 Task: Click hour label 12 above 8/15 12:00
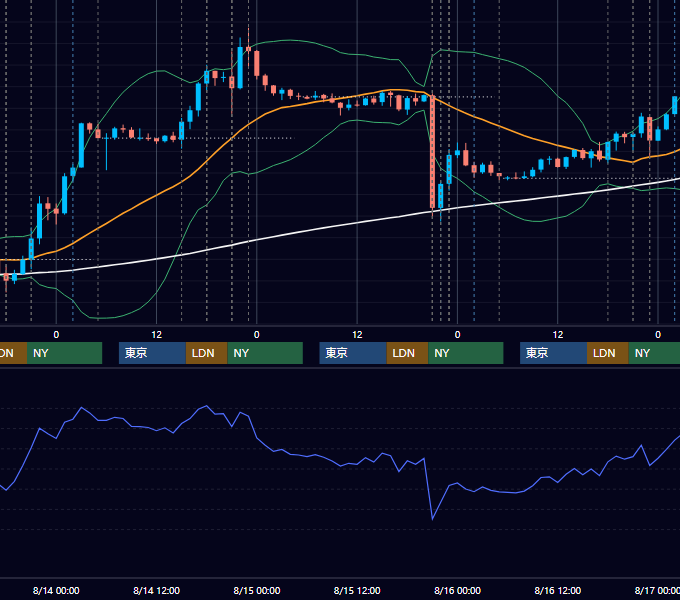pos(357,335)
